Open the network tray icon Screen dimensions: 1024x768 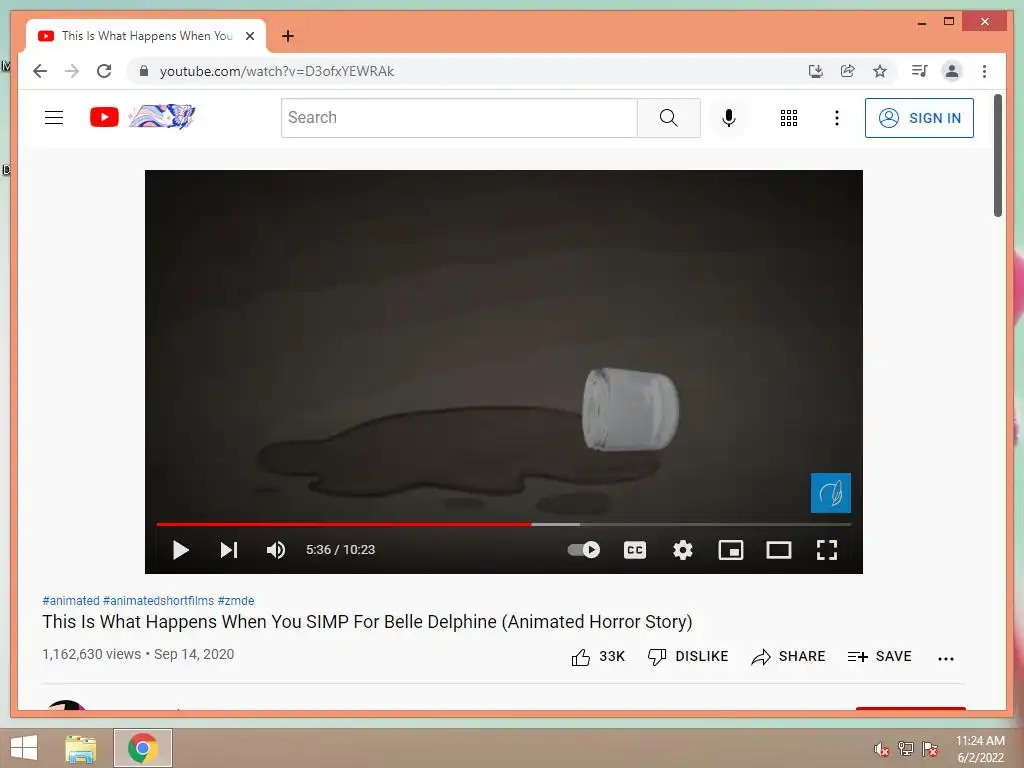coord(906,749)
